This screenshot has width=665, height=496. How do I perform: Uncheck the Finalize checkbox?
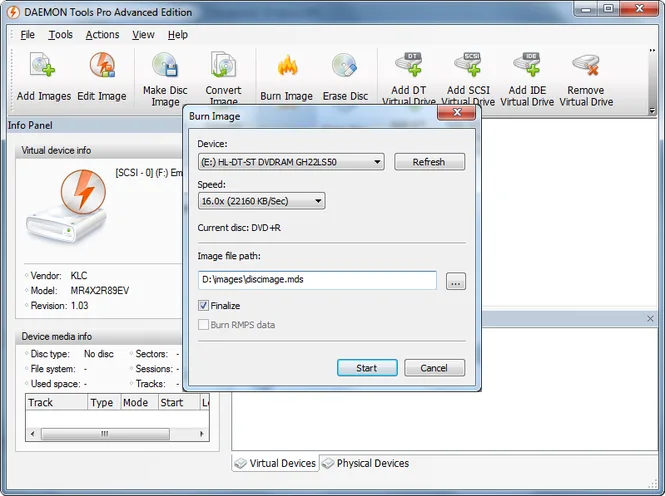tap(203, 305)
